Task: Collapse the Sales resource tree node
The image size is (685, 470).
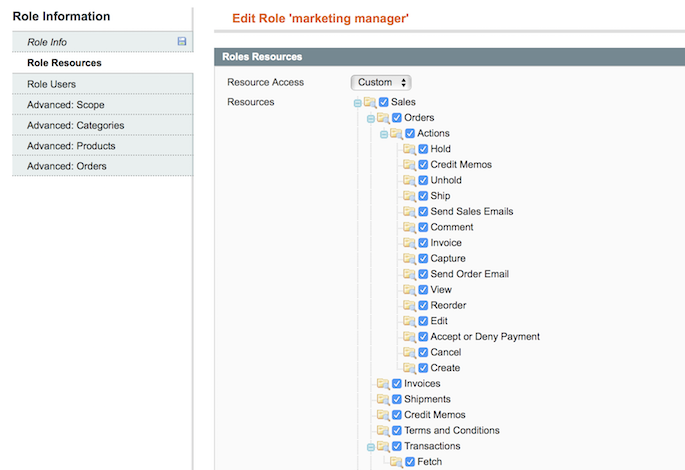Action: click(x=357, y=103)
